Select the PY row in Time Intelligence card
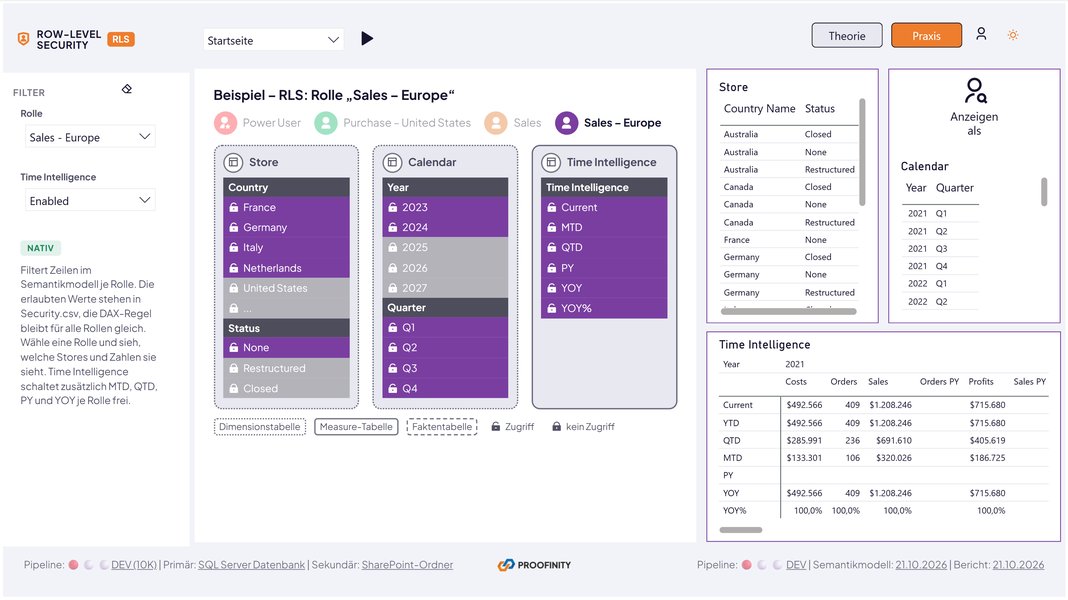The height and width of the screenshot is (600, 1068). 604,268
